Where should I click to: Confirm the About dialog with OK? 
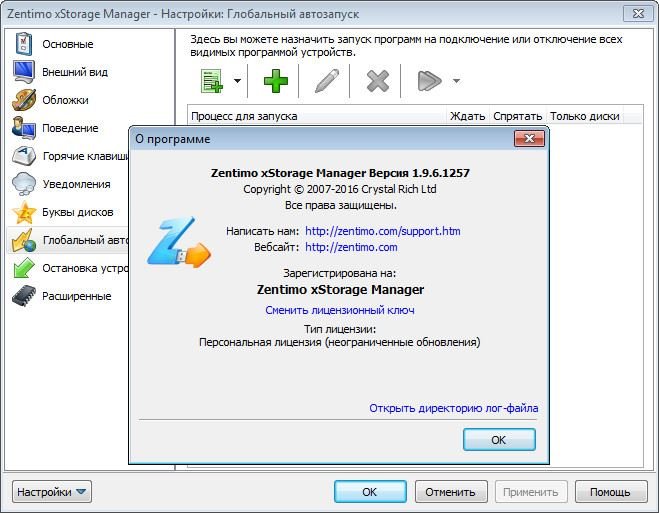(x=499, y=439)
